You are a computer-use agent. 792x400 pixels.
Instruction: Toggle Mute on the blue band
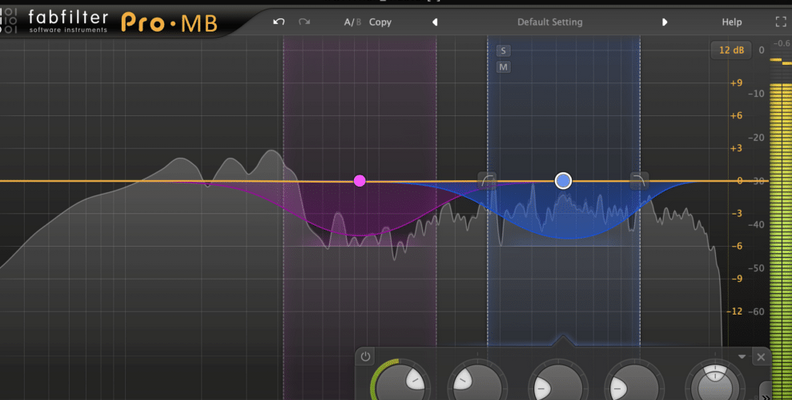tap(503, 67)
